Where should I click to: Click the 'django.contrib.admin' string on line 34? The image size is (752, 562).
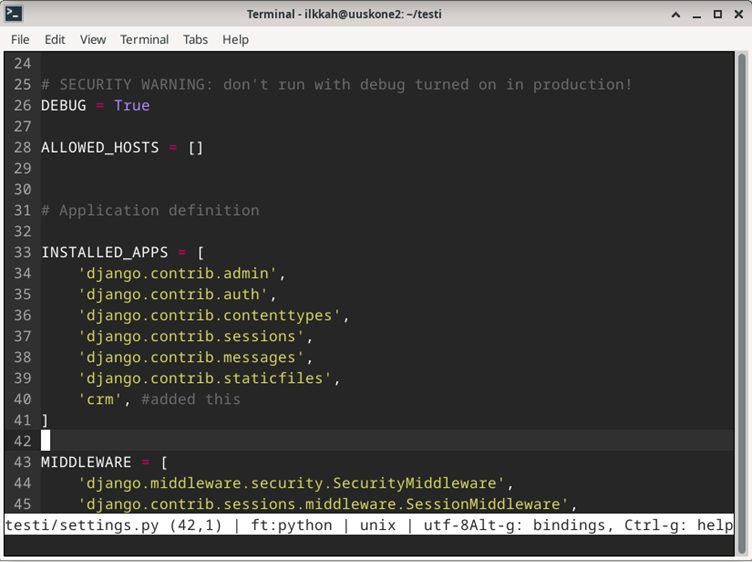click(x=182, y=274)
